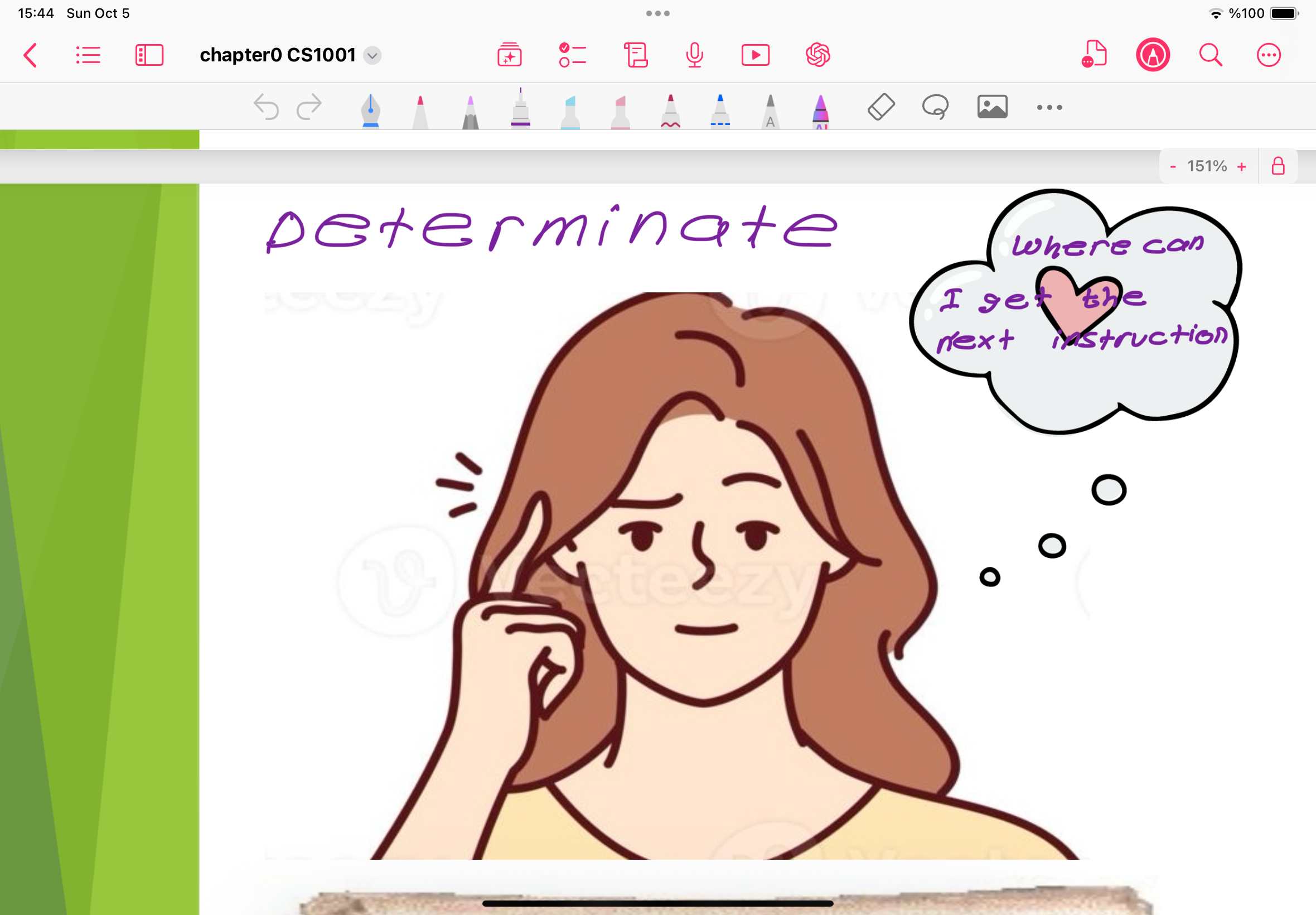Toggle the sidebar panel
The image size is (1316, 915).
(x=149, y=56)
